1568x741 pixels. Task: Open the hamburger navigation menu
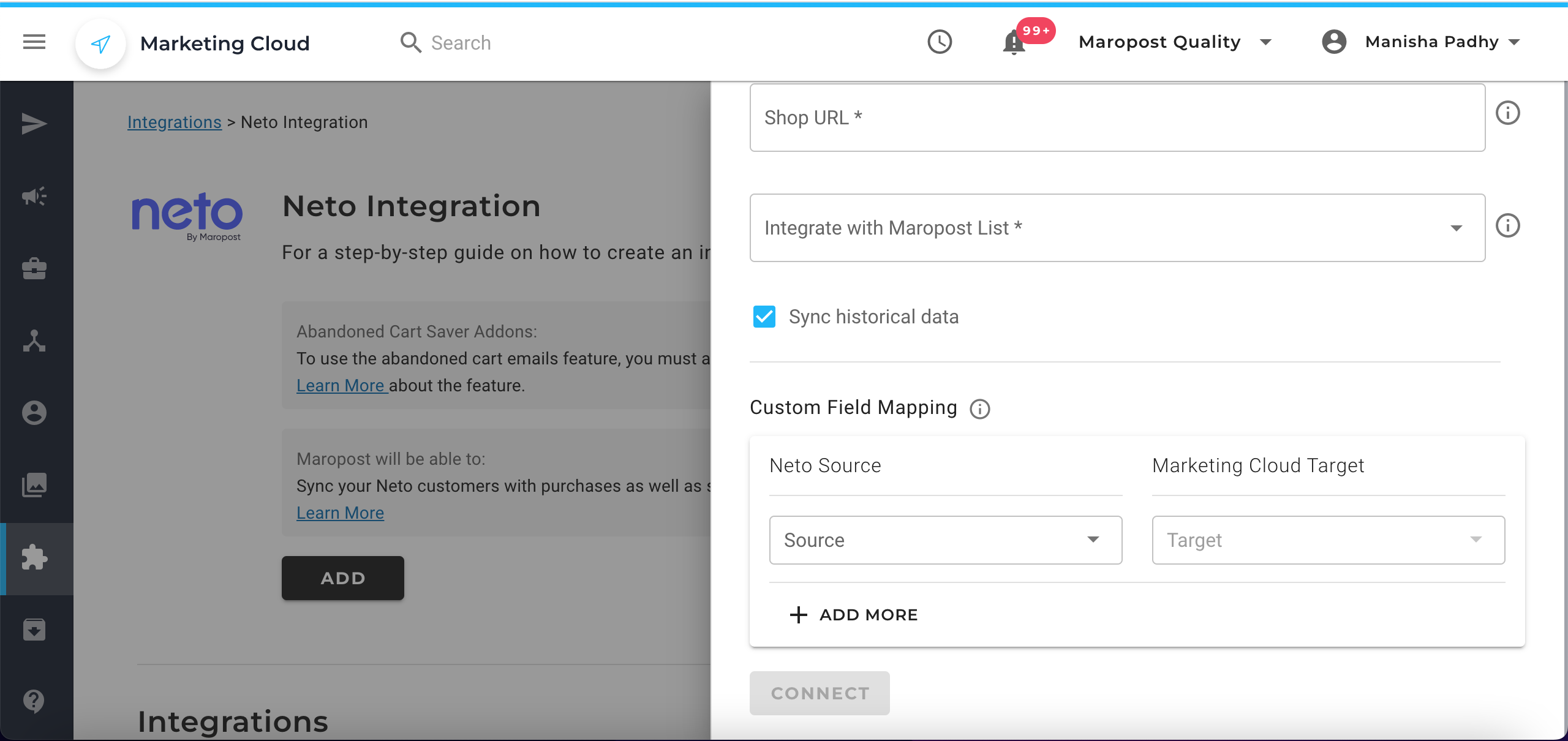(x=34, y=42)
